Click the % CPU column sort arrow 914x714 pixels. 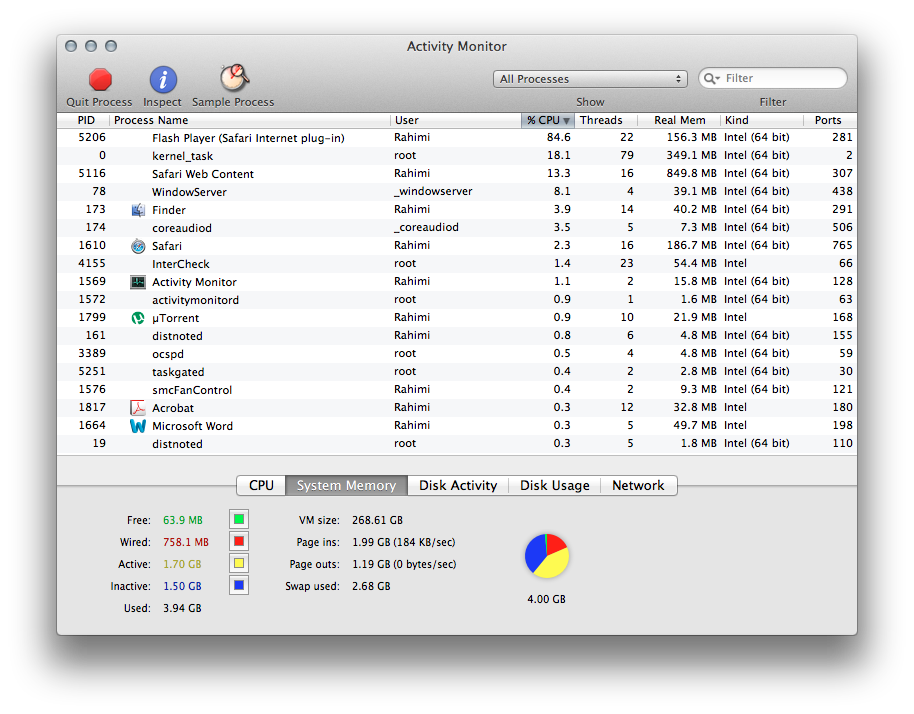[566, 121]
